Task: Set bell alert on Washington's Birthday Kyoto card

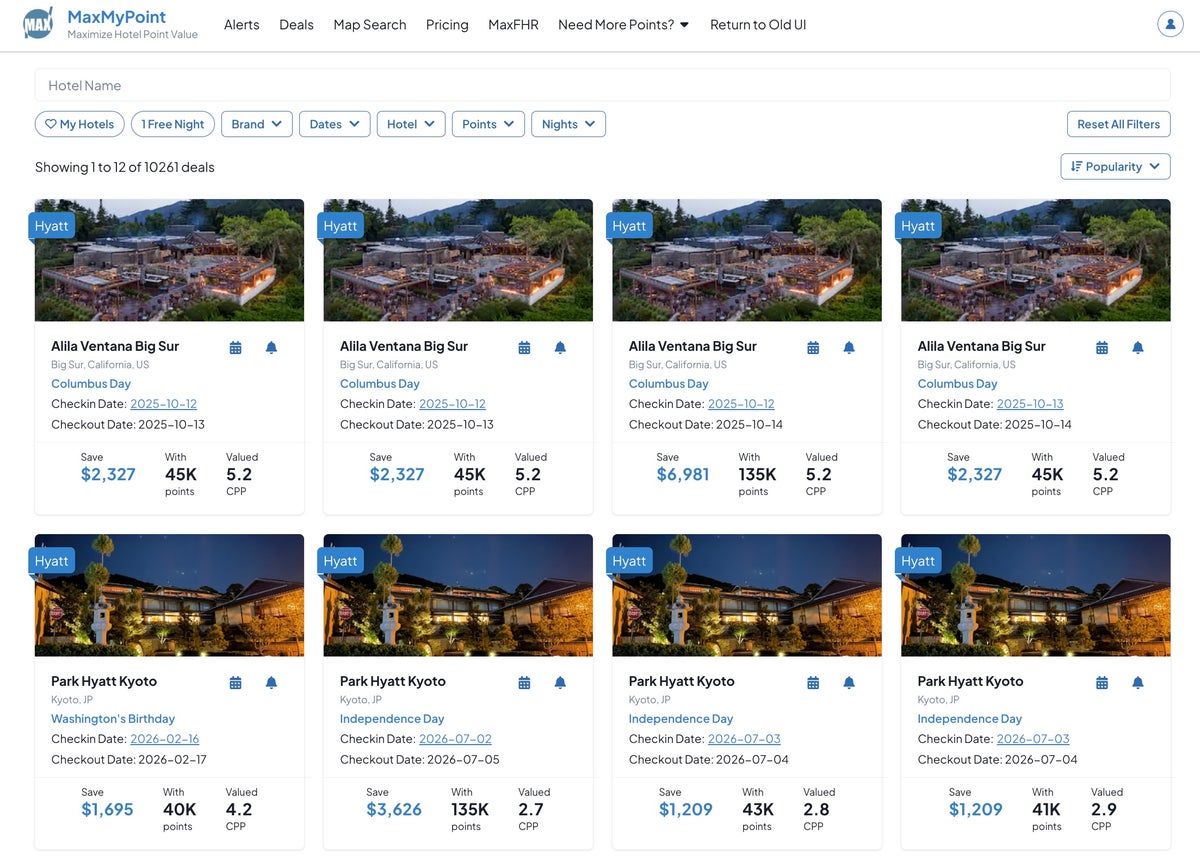Action: click(x=271, y=682)
